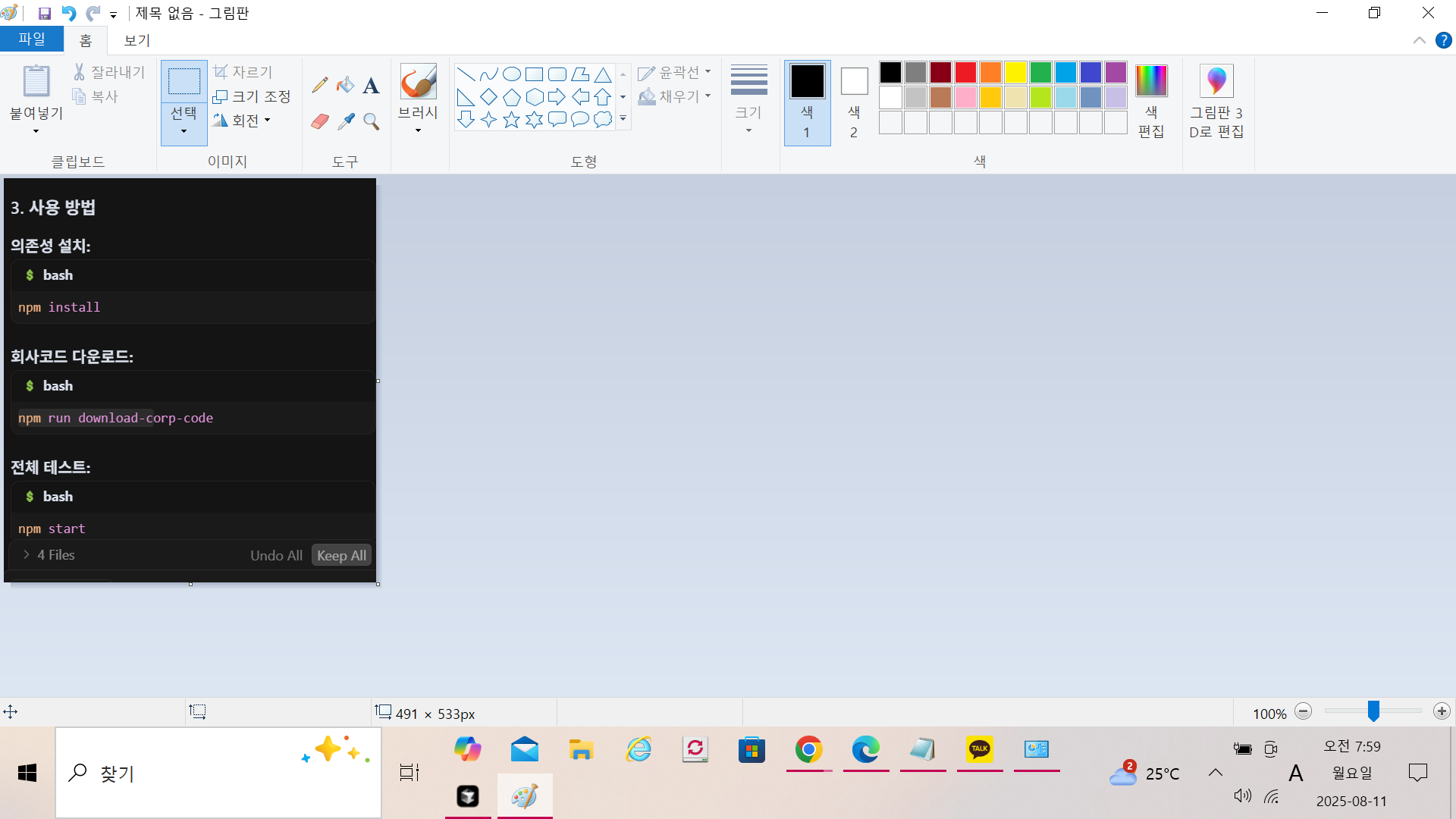Pick the purple color swatch

click(x=1116, y=73)
